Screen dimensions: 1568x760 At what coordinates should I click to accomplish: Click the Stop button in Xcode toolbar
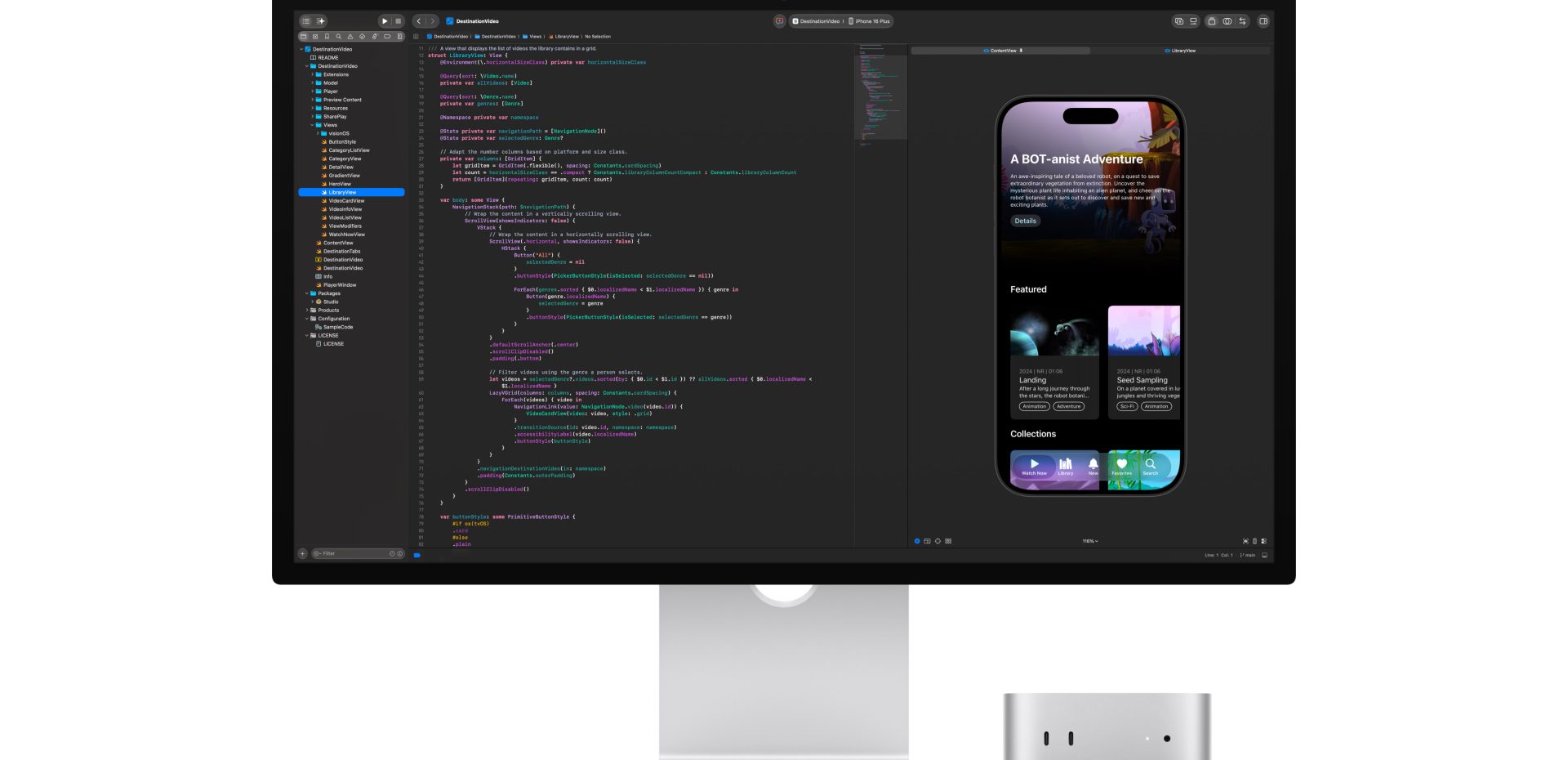(399, 21)
